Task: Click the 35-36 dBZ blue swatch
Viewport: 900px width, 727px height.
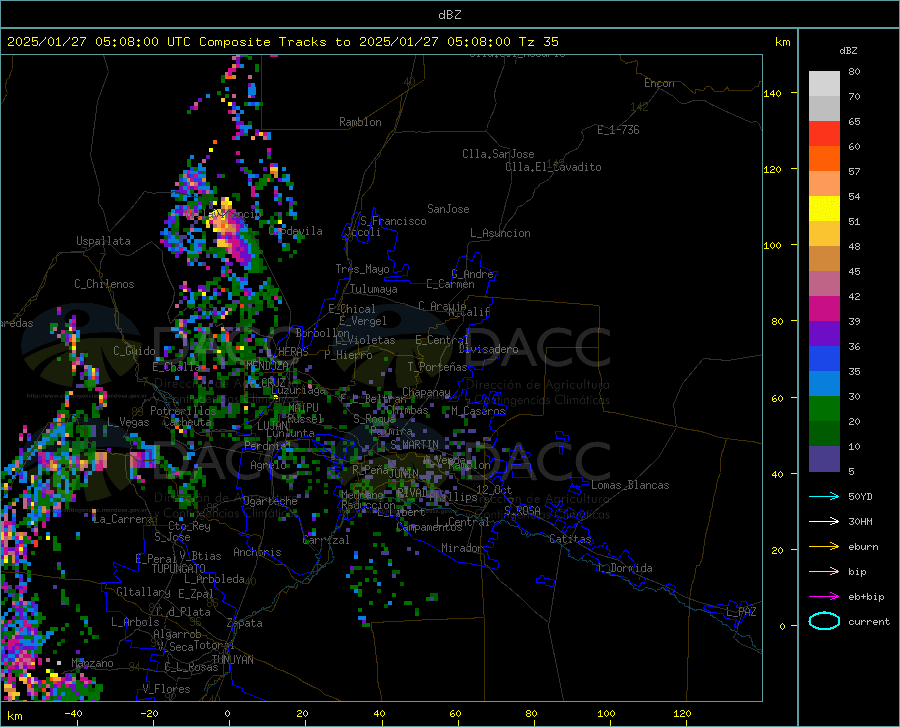Action: 824,359
